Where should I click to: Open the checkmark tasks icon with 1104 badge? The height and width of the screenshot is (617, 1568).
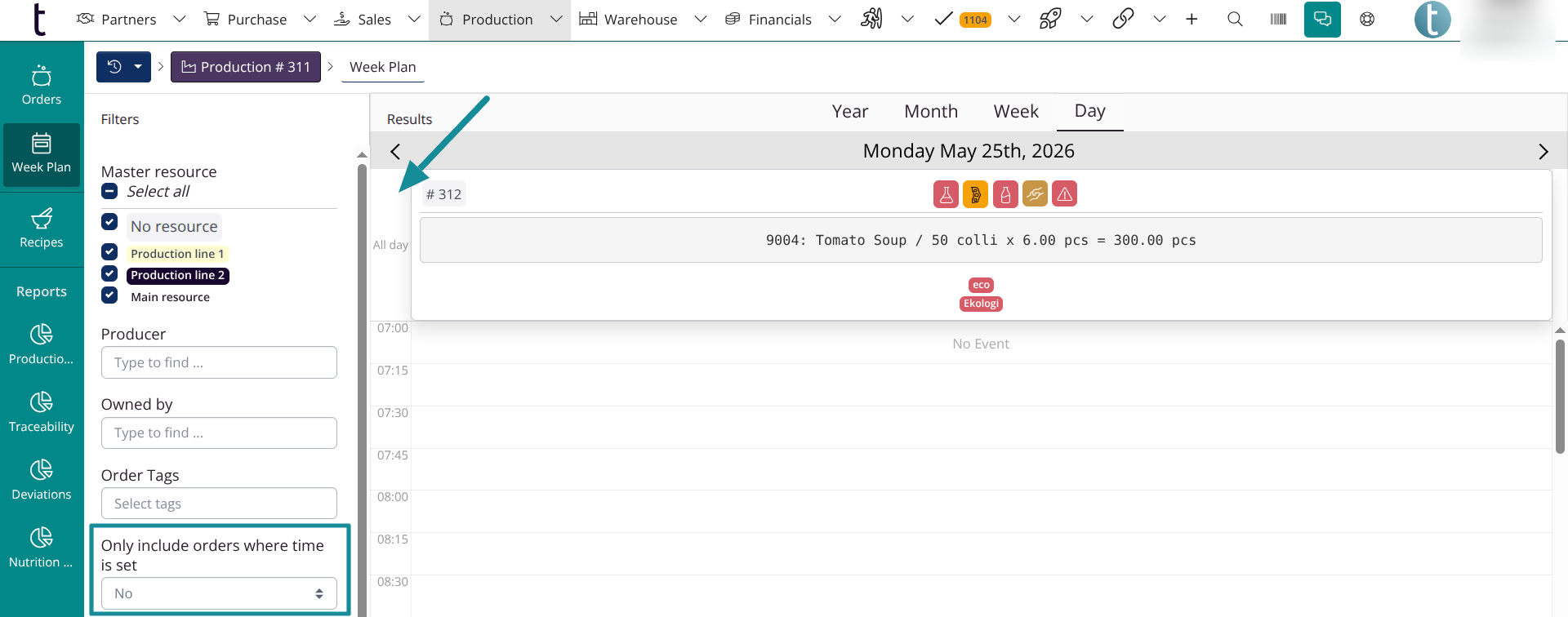click(964, 19)
